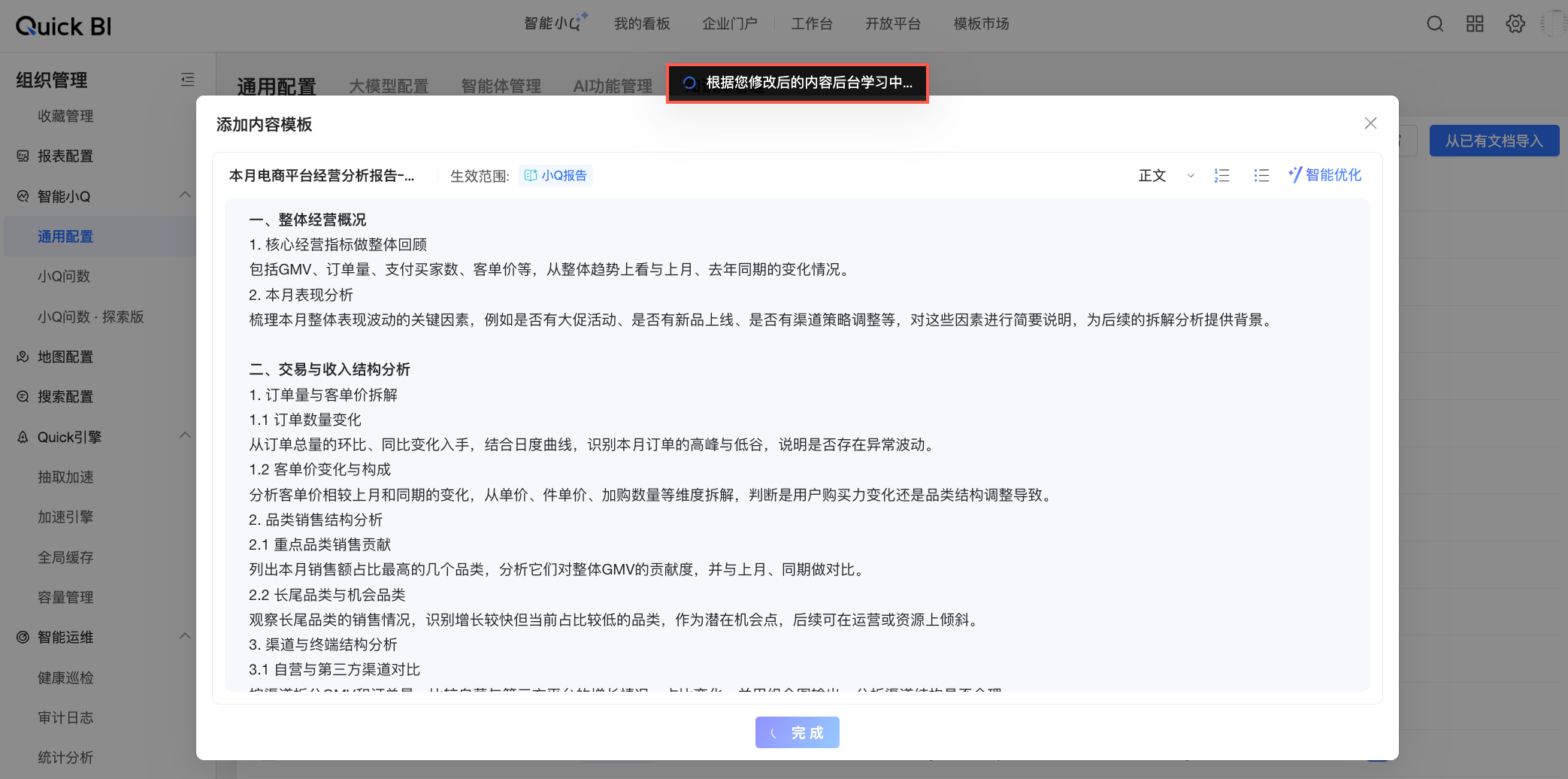
Task: Click the 完成 button
Action: (x=797, y=732)
